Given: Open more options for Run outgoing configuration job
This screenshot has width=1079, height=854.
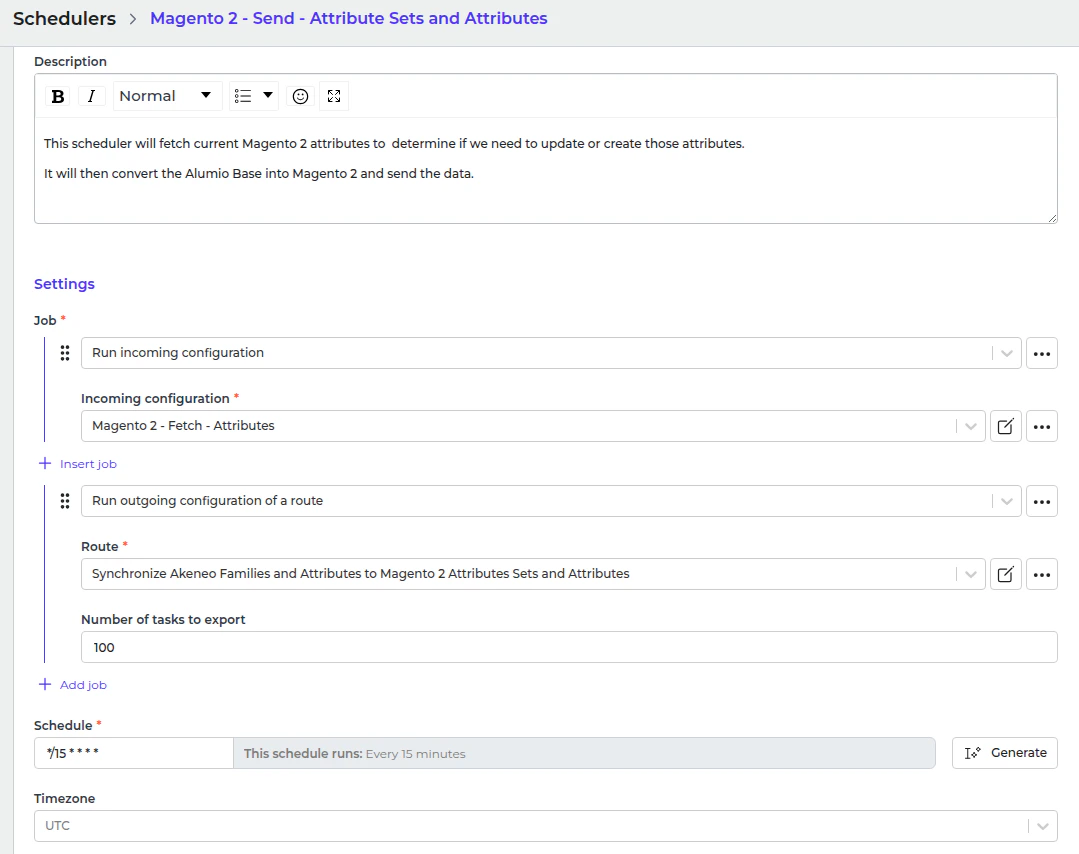Looking at the screenshot, I should click(1042, 501).
